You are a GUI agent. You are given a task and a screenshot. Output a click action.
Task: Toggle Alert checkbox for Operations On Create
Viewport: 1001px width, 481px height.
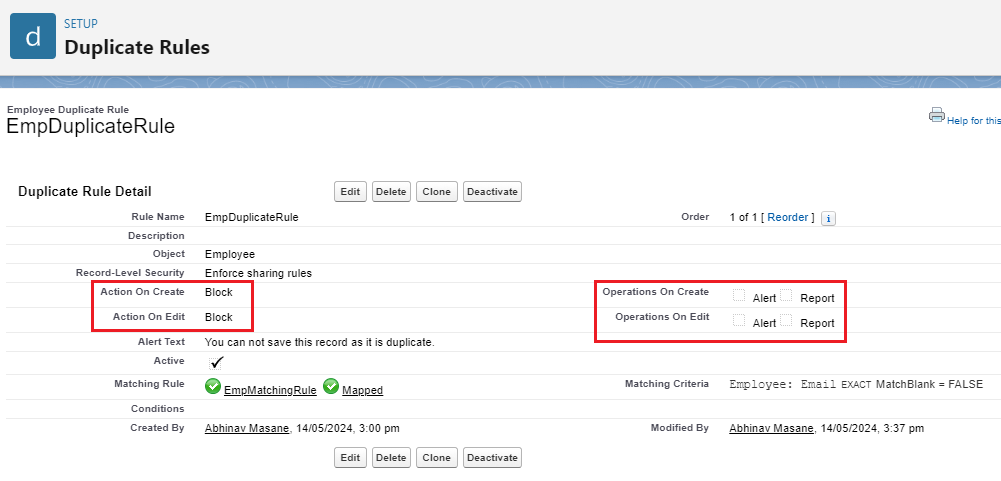click(x=739, y=296)
